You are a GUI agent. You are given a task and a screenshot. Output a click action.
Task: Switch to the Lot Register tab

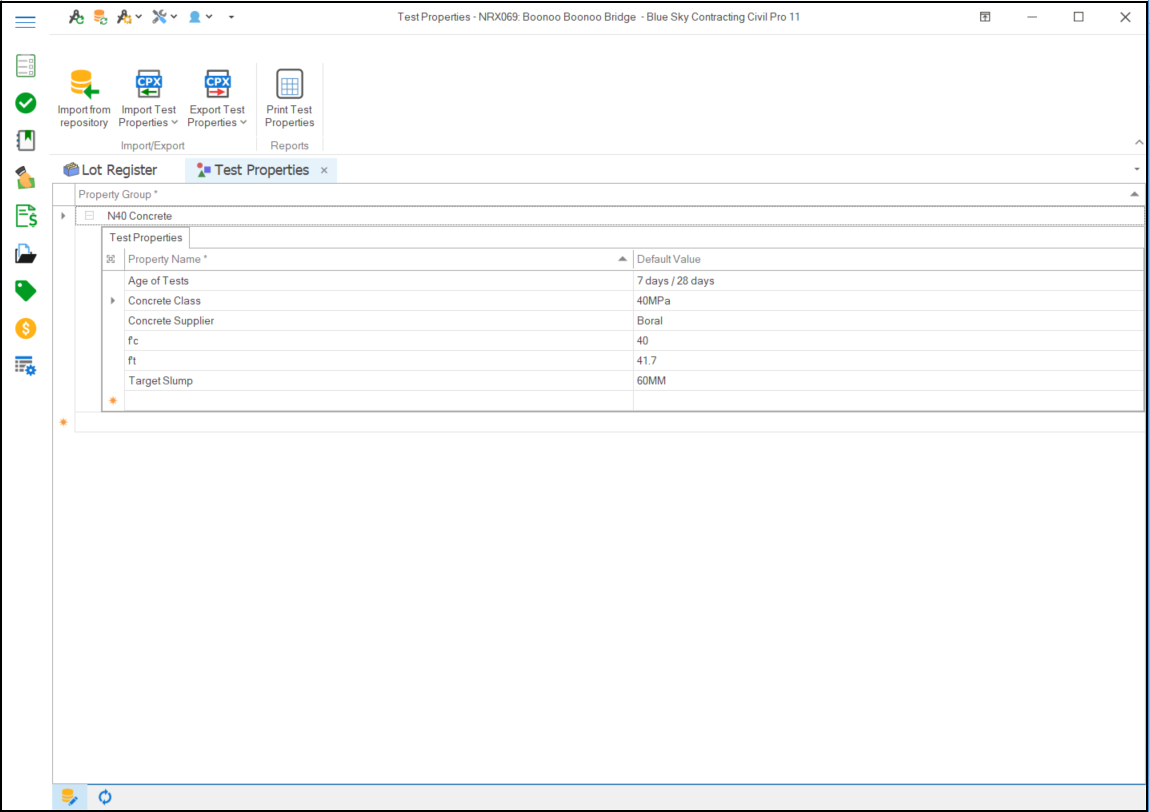point(110,170)
